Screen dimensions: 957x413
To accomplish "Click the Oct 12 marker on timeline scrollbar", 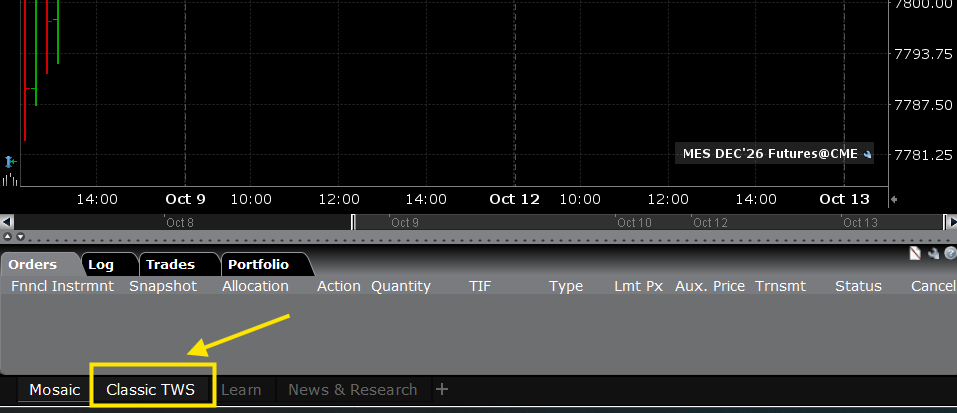I will [x=710, y=223].
